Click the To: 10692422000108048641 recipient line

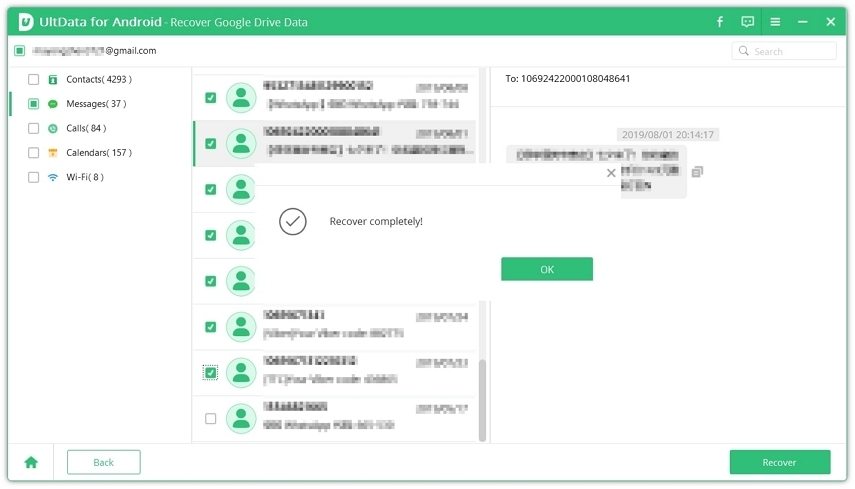pyautogui.click(x=568, y=79)
